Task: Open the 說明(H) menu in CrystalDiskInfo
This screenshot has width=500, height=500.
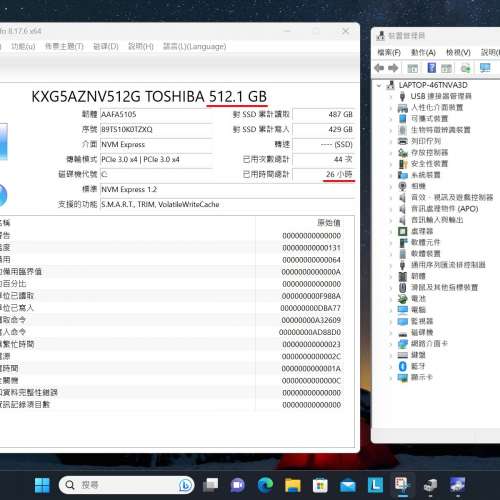Action: coord(141,46)
